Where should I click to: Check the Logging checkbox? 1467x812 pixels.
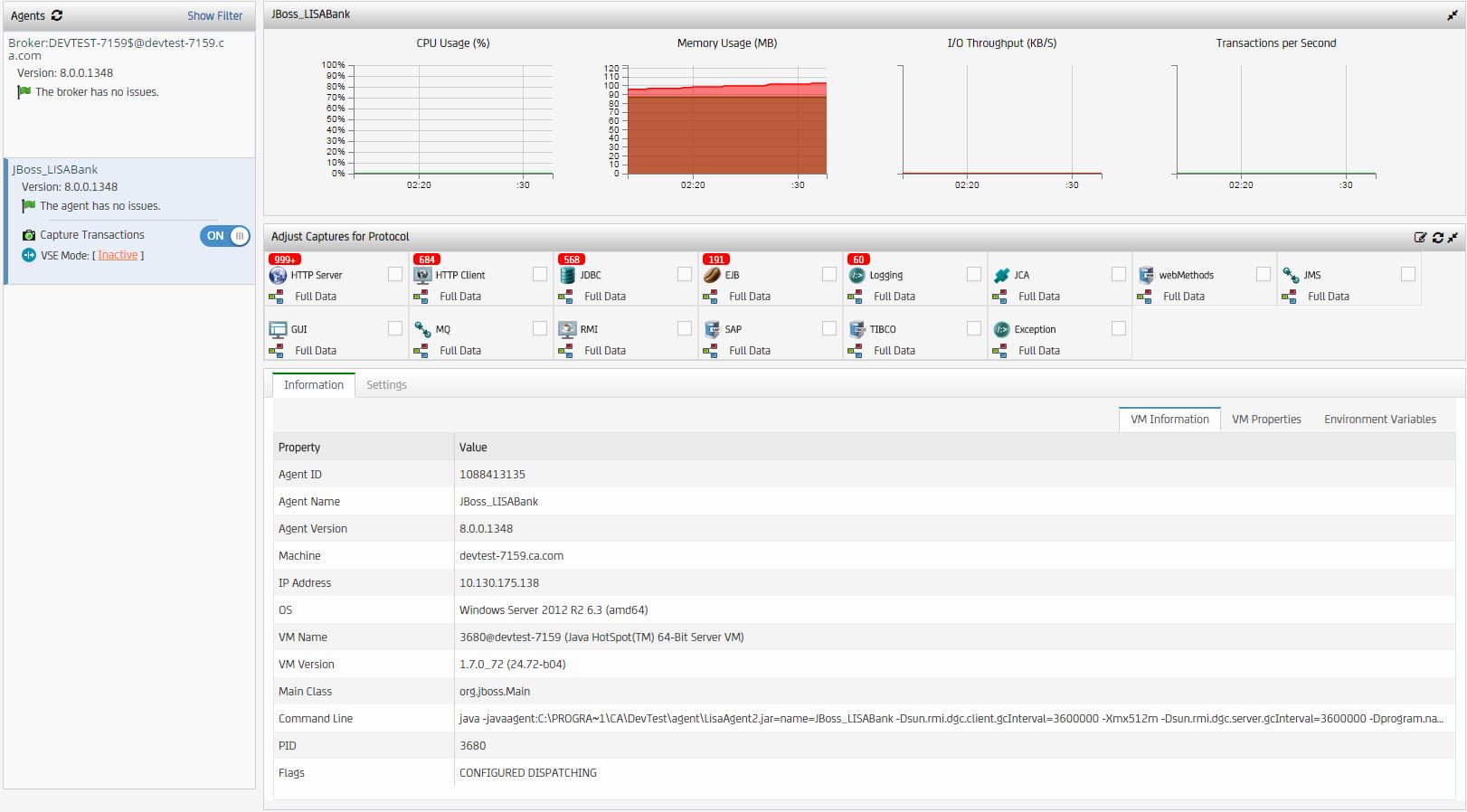point(974,274)
